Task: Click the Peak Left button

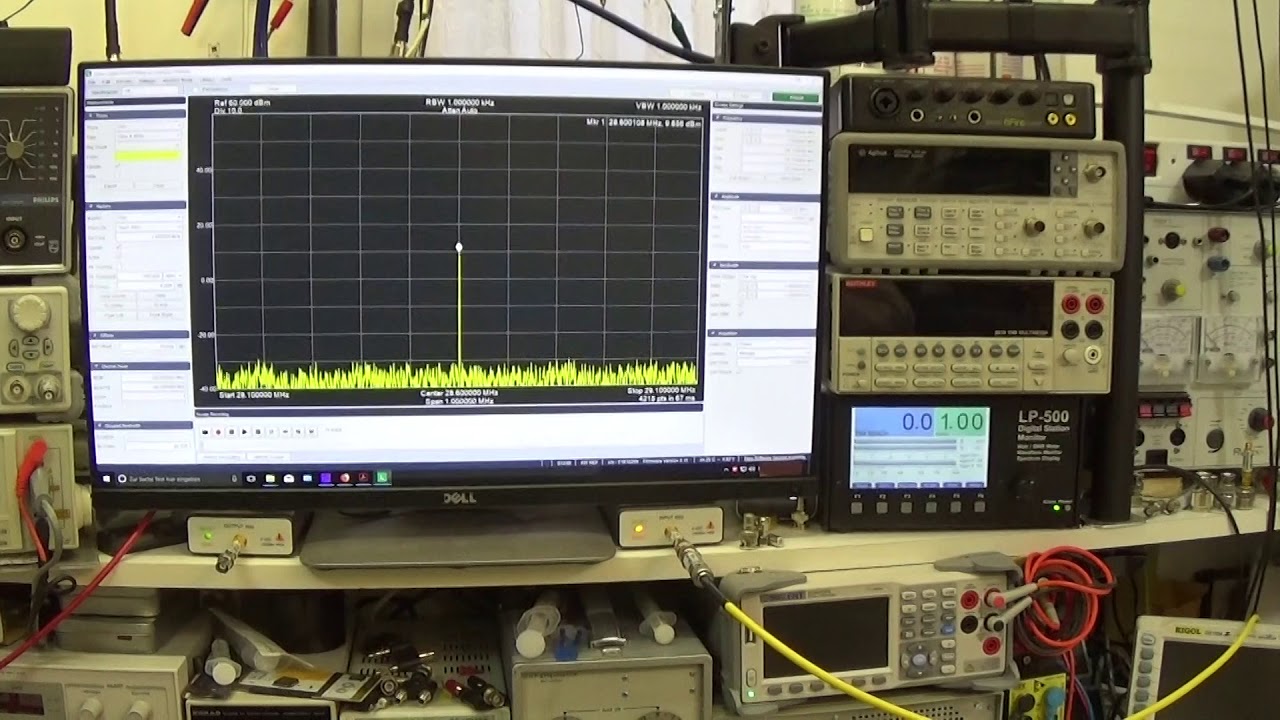Action: tap(114, 315)
